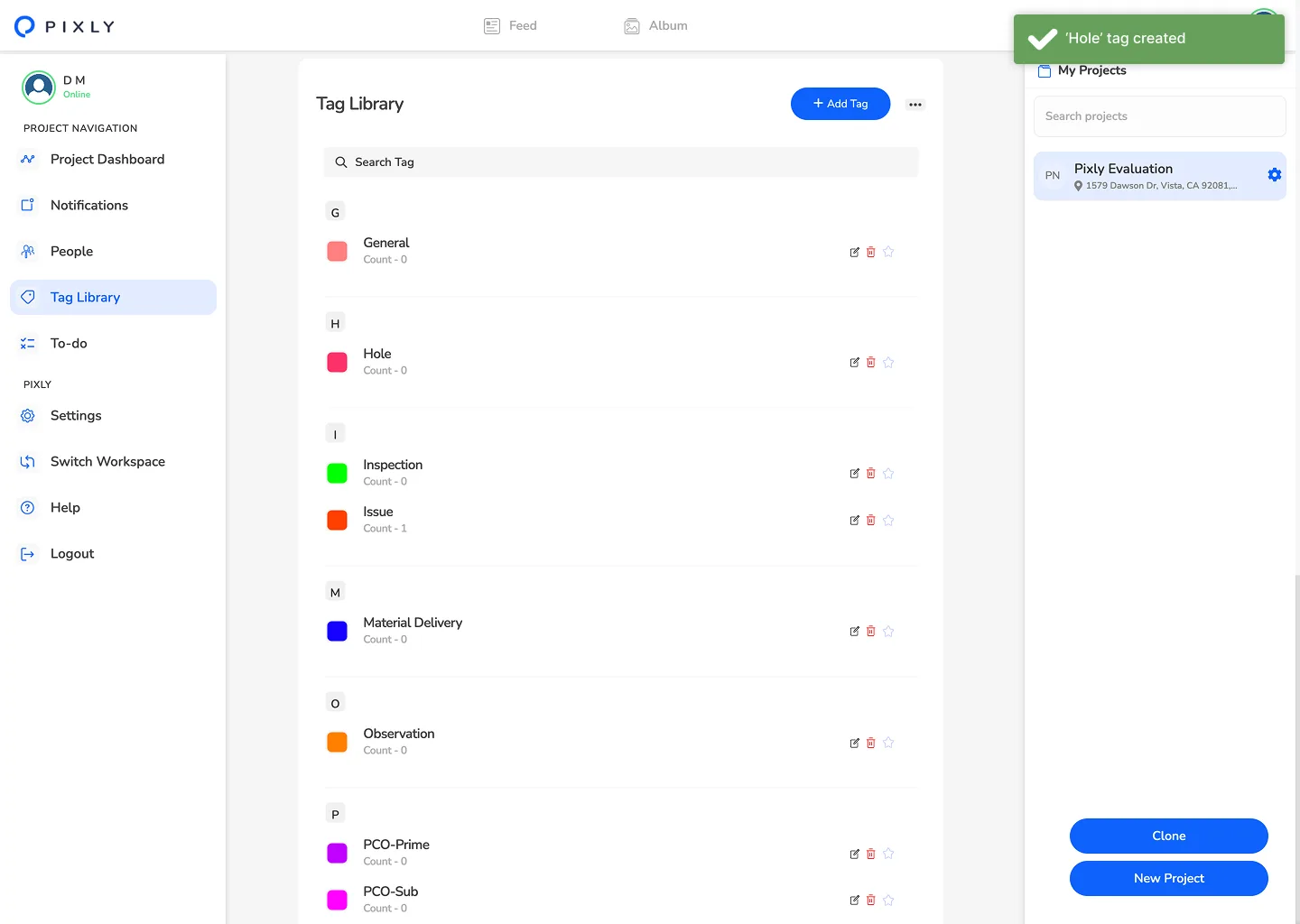Open the D M user avatar

[39, 88]
